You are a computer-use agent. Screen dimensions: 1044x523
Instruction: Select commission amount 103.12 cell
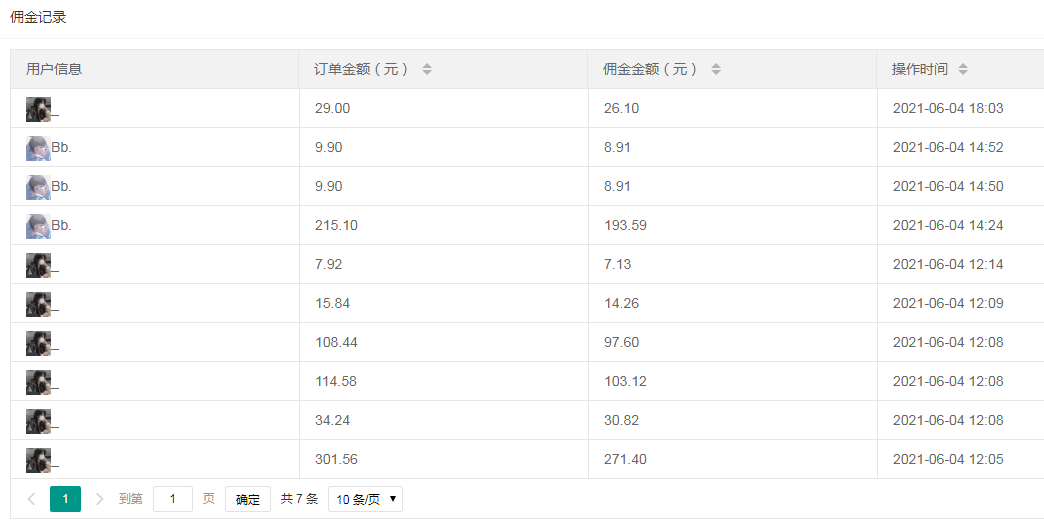coord(732,381)
